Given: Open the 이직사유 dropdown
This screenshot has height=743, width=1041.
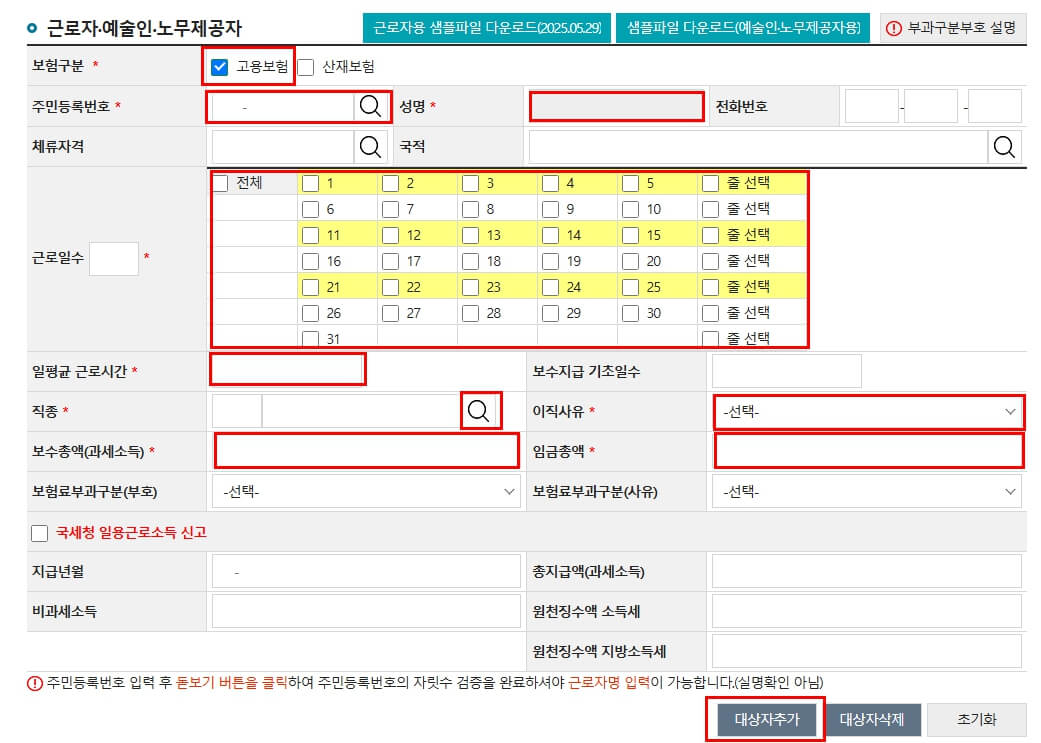Looking at the screenshot, I should tap(868, 412).
